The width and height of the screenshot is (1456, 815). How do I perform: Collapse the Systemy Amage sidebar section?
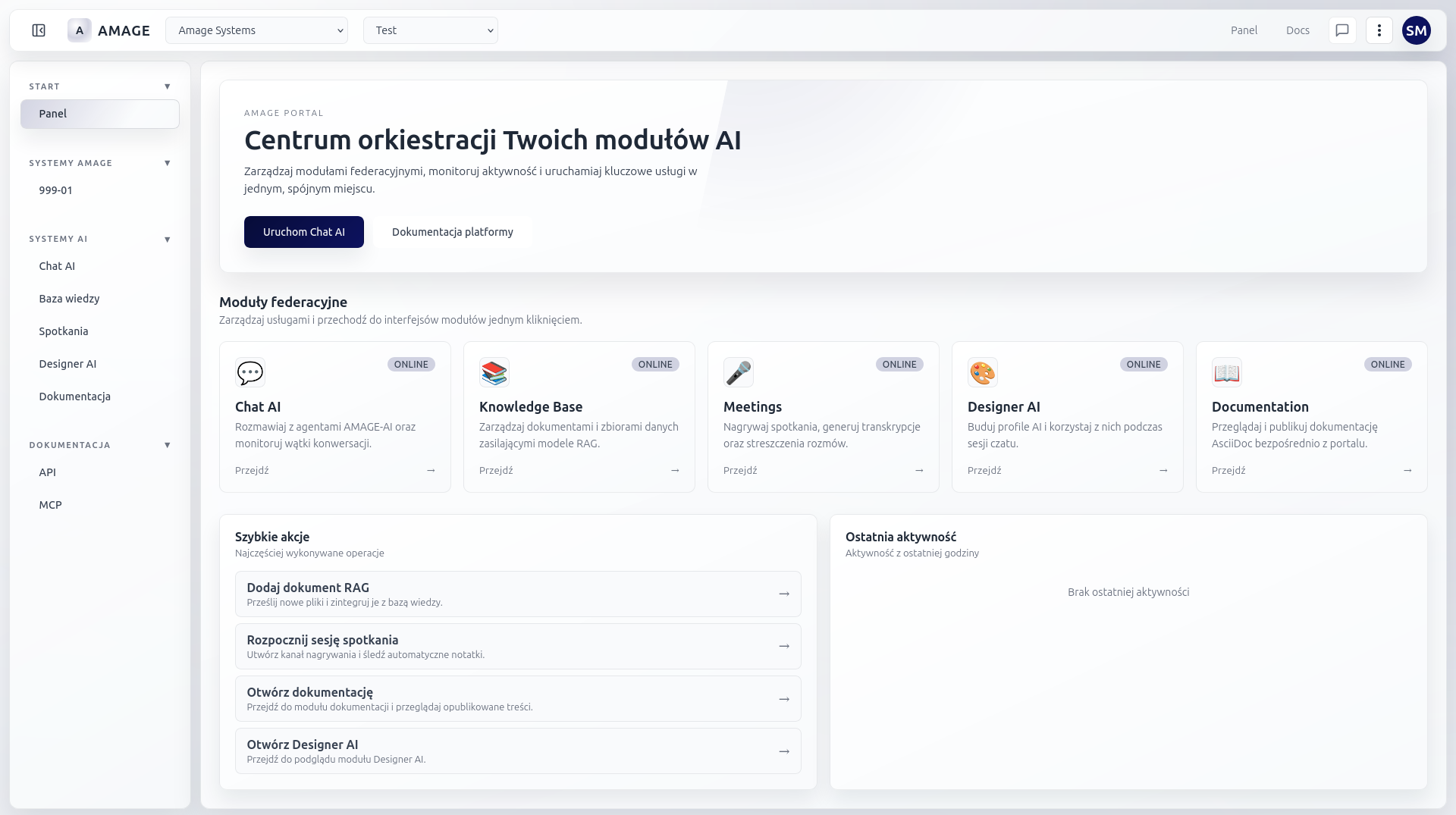167,163
